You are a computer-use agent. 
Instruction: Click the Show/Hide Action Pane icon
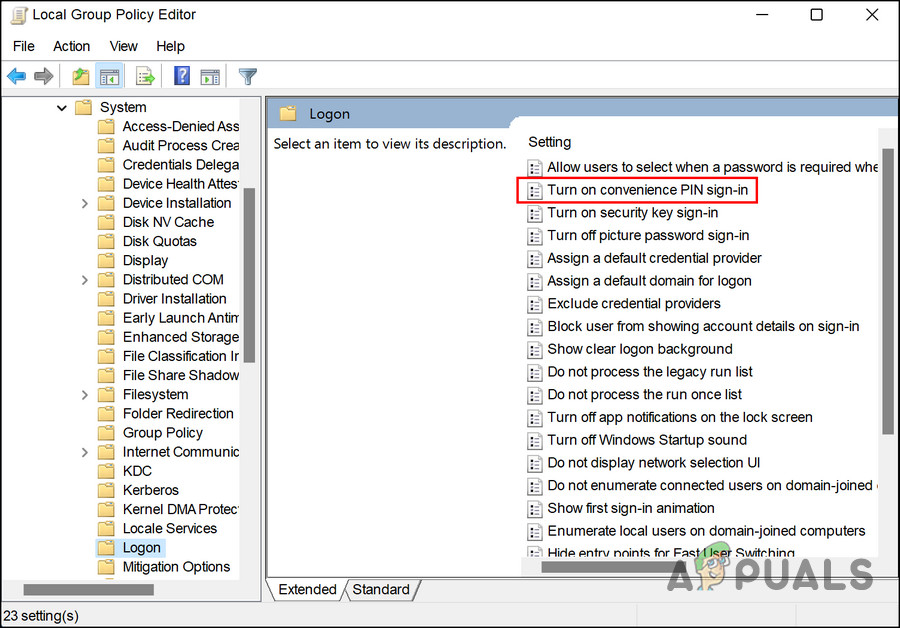pyautogui.click(x=209, y=76)
